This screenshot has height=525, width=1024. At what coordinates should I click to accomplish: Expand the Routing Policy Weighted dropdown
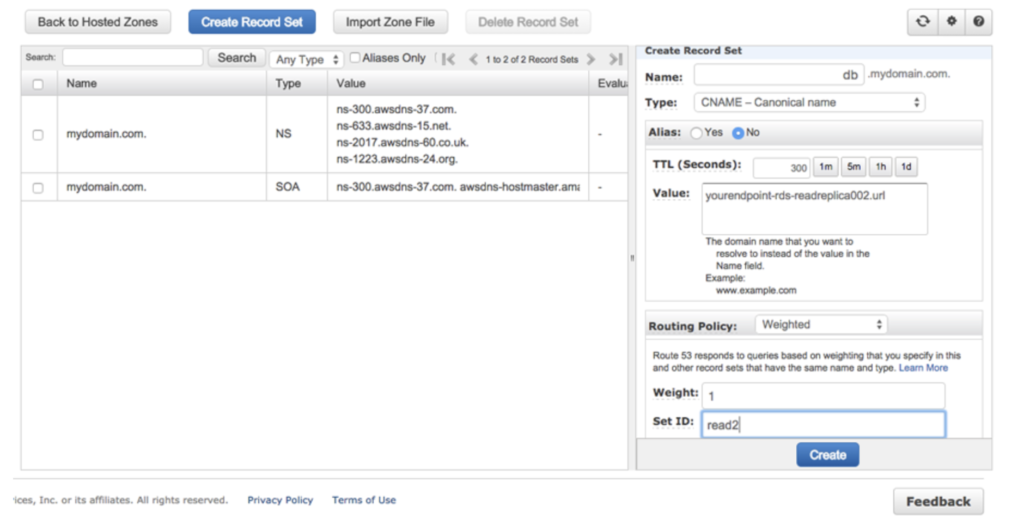(820, 325)
